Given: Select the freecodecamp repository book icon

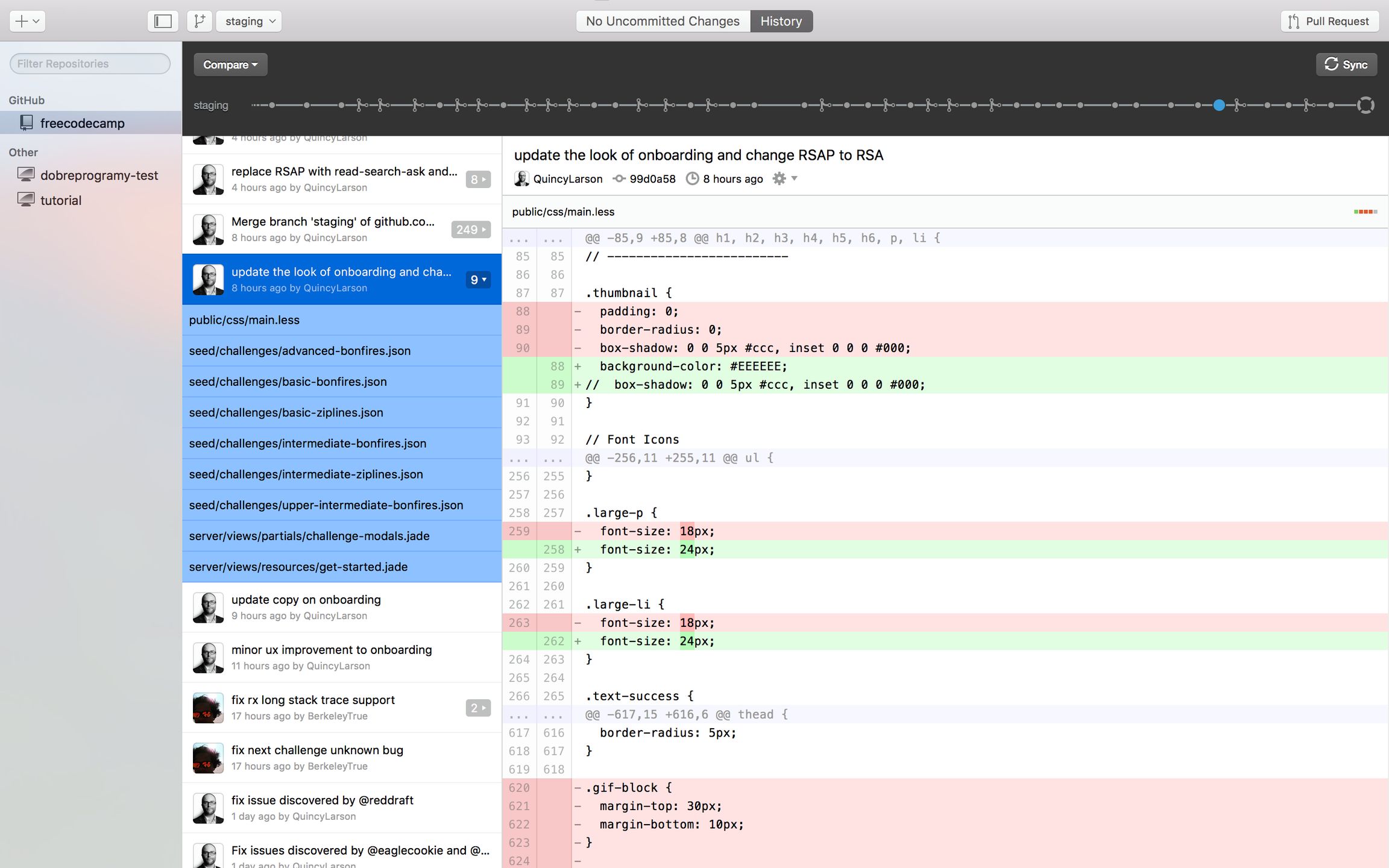Looking at the screenshot, I should point(27,123).
